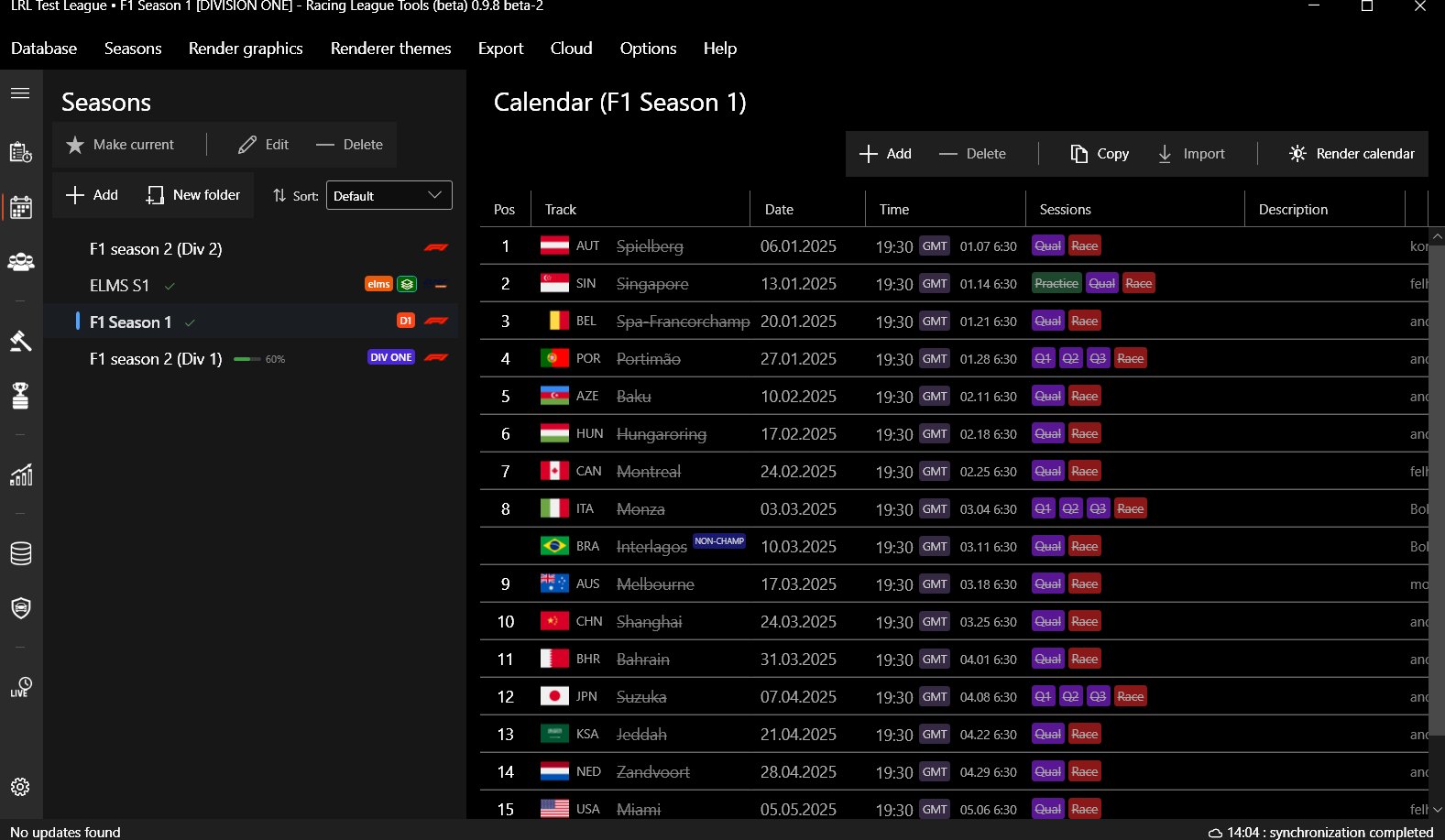Delete the selected season
Viewport: 1445px width, 840px height.
[x=349, y=145]
